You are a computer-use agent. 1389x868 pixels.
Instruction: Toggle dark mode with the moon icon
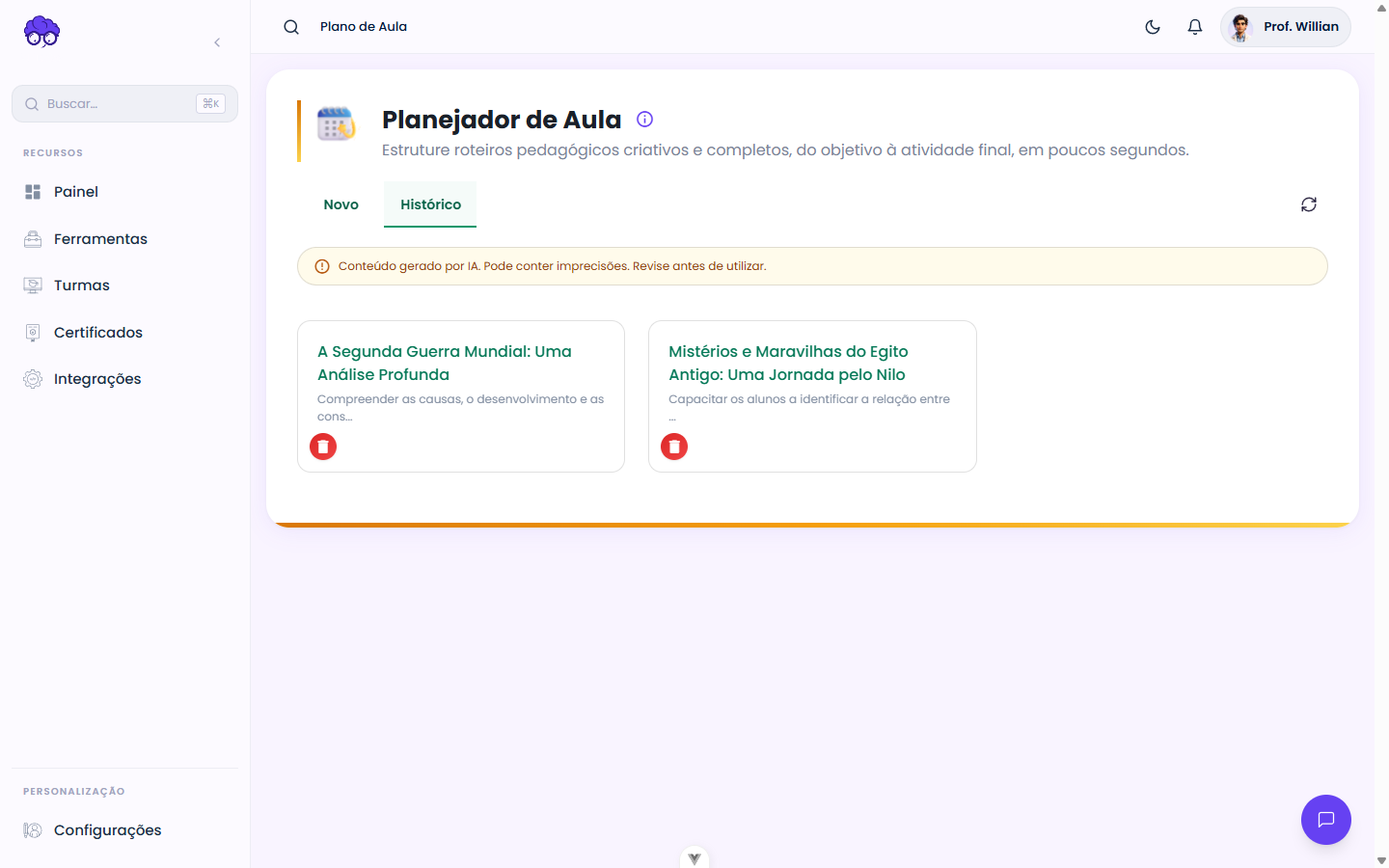pyautogui.click(x=1153, y=27)
